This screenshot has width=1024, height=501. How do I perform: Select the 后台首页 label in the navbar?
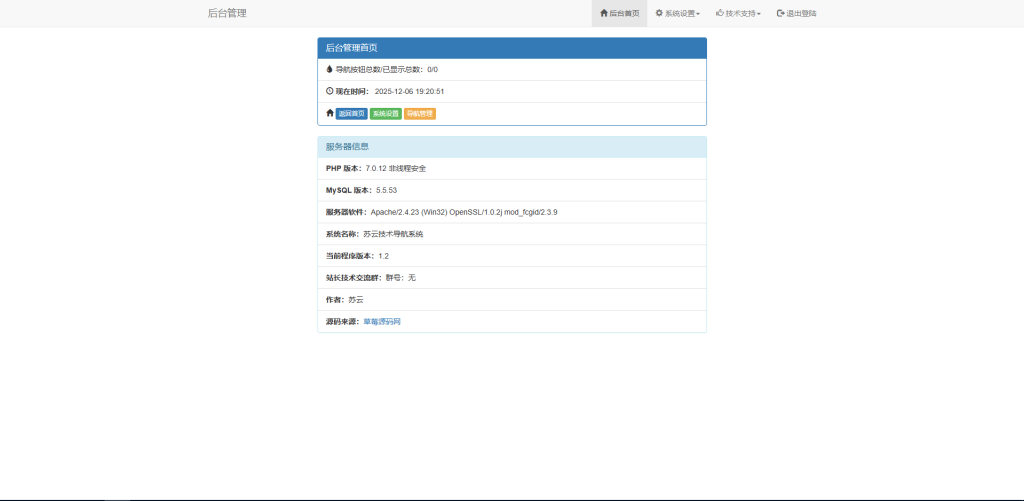point(625,14)
